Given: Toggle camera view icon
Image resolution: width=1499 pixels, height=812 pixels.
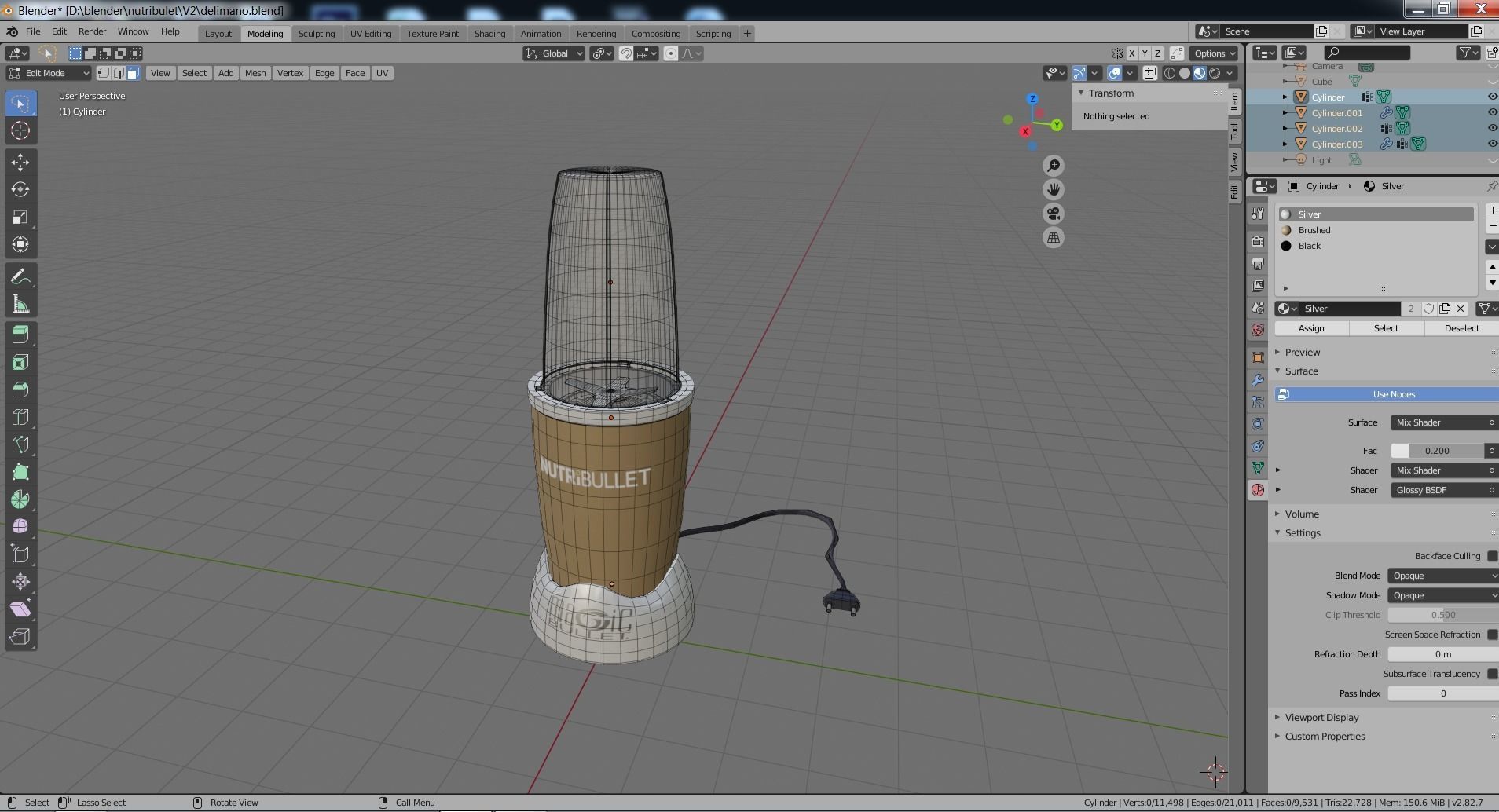Looking at the screenshot, I should pos(1054,214).
